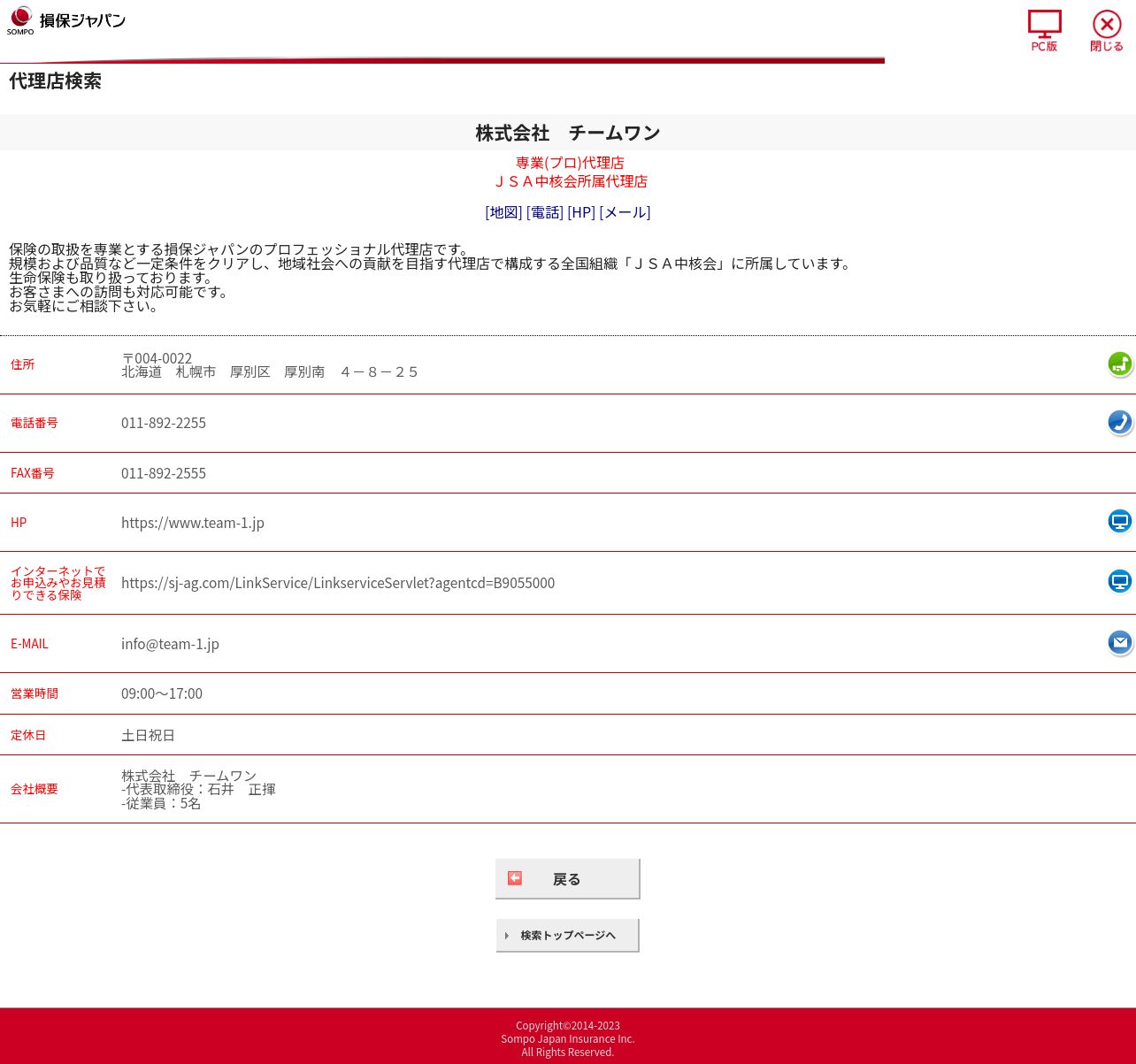Click the Copyright©2014-2023 footer text

click(568, 1026)
